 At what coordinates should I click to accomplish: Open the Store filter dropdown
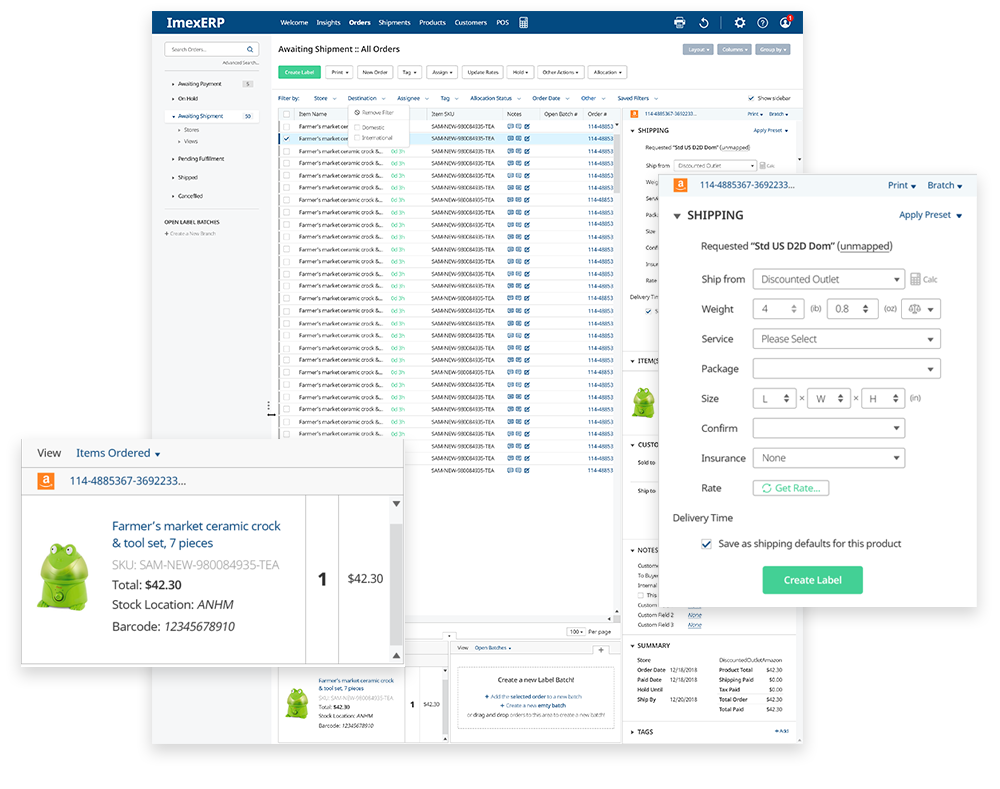coord(325,98)
